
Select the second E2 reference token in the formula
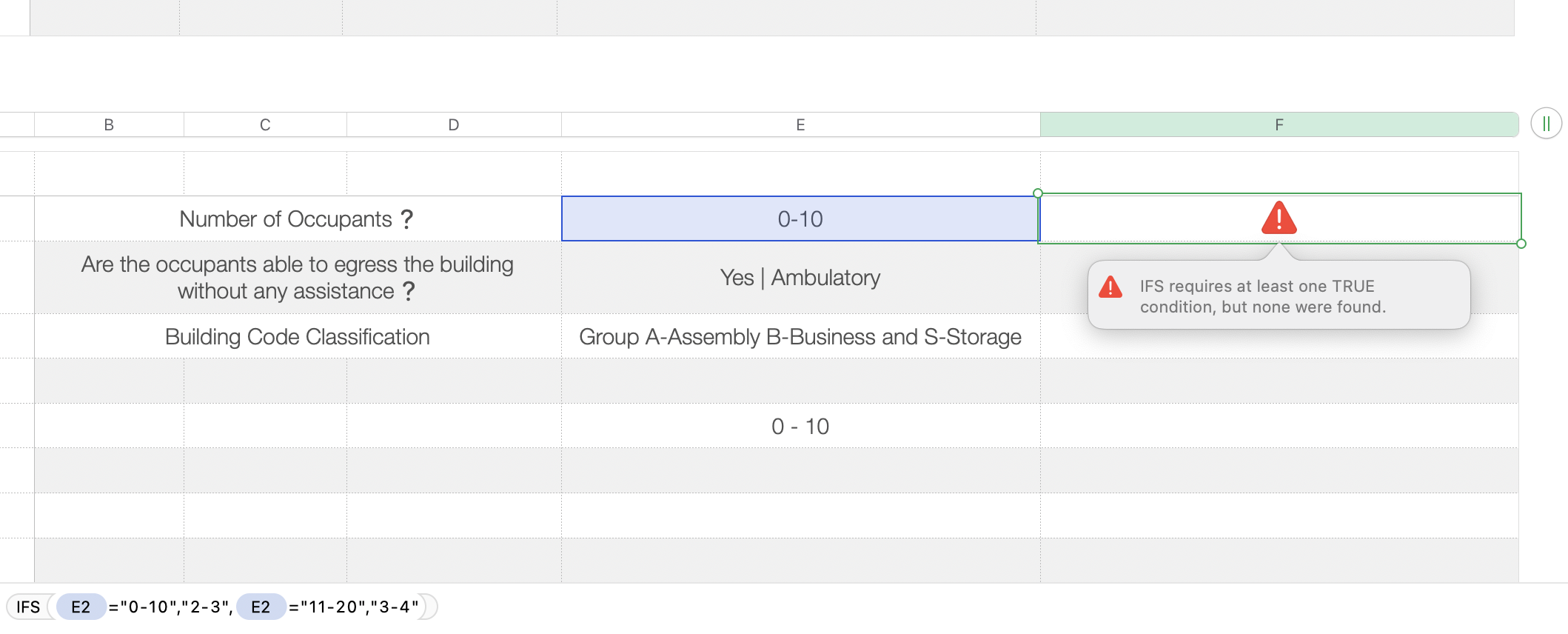[x=261, y=607]
